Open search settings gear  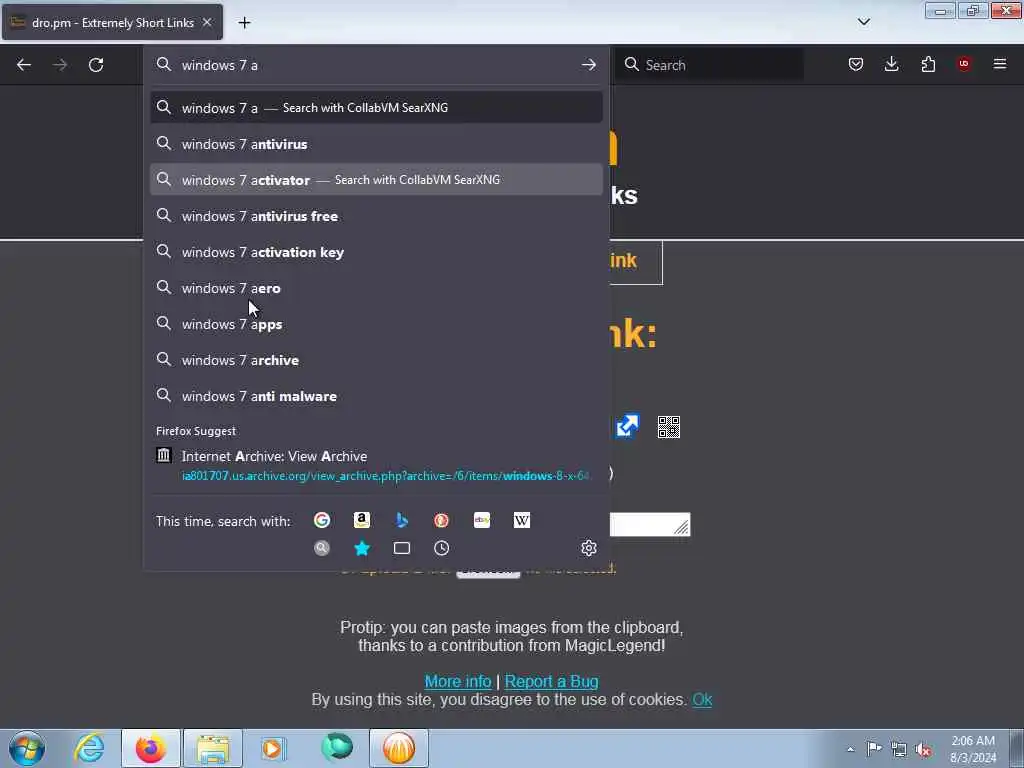588,548
